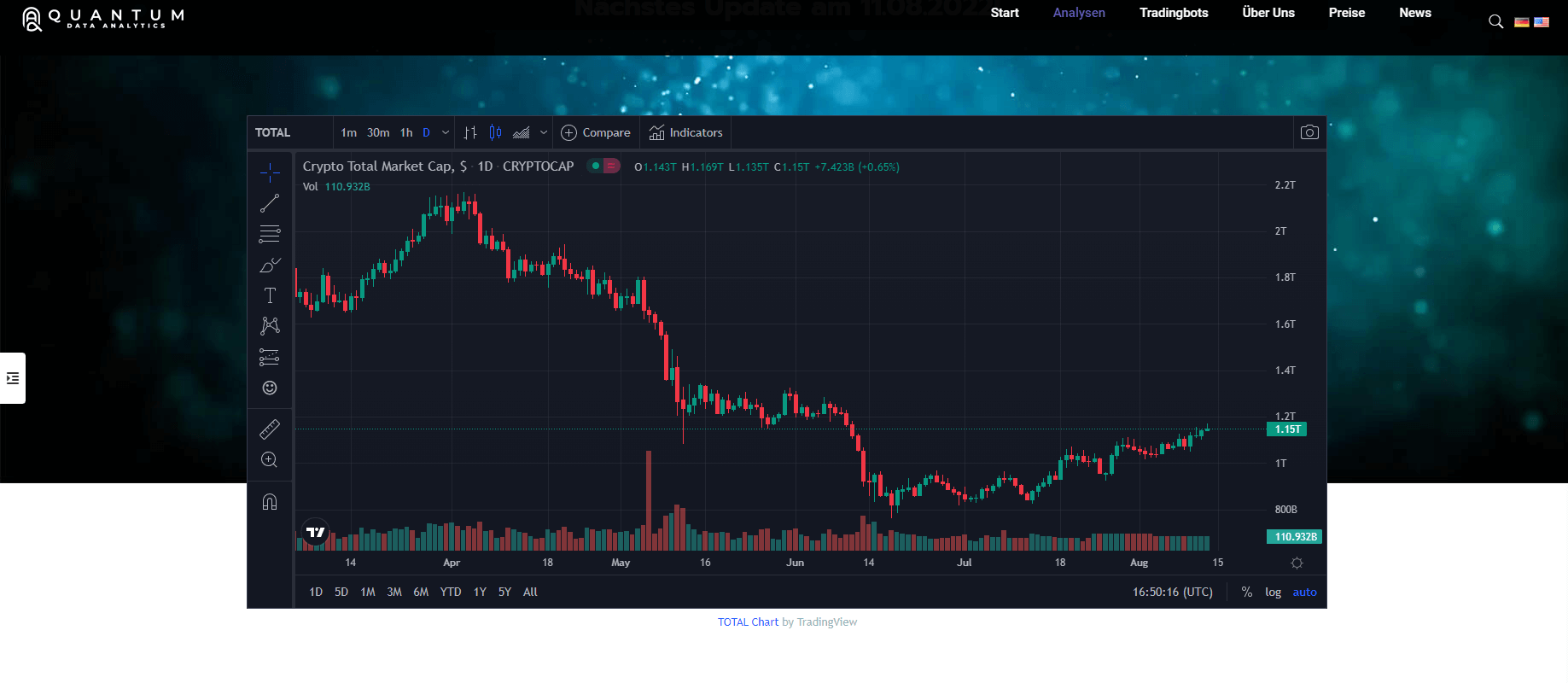
Task: Click the Compare button
Action: pos(596,132)
